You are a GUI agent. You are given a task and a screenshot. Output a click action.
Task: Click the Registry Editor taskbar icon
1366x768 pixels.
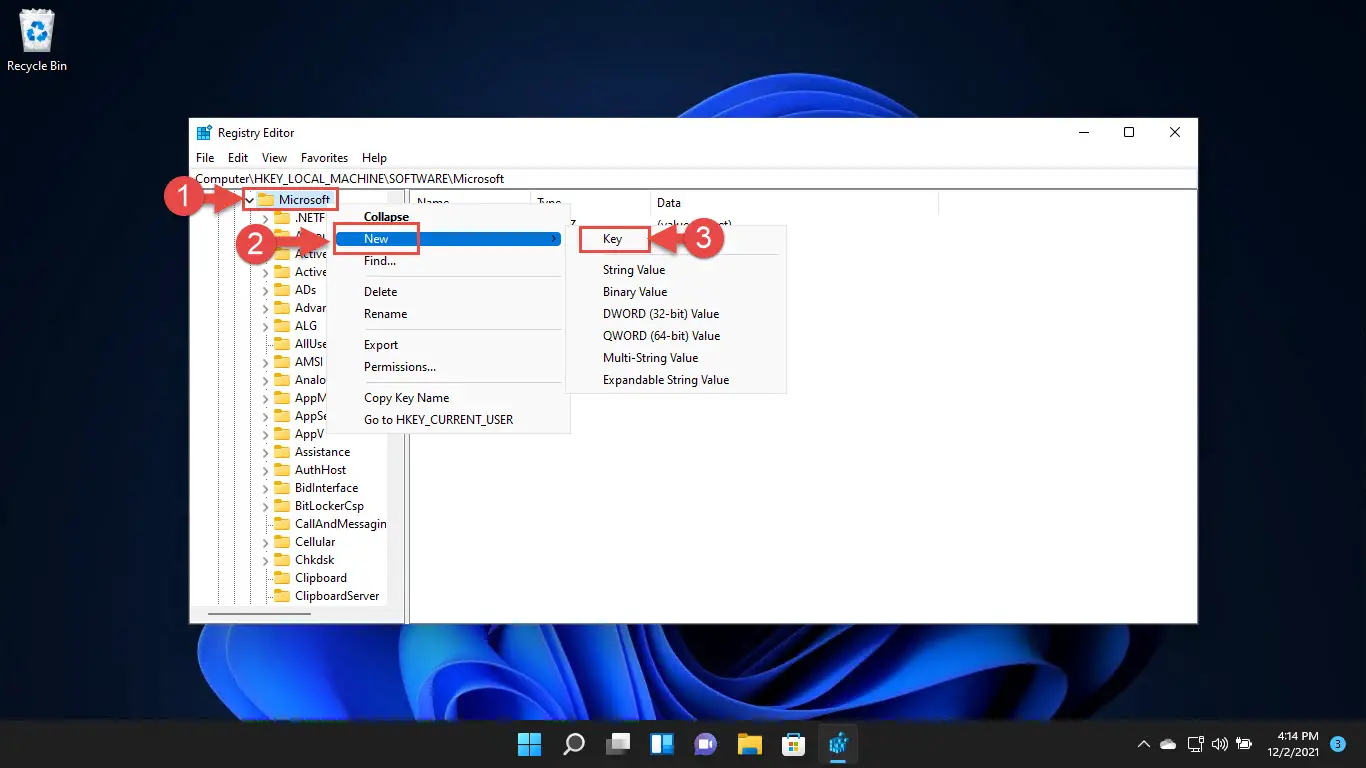click(838, 744)
